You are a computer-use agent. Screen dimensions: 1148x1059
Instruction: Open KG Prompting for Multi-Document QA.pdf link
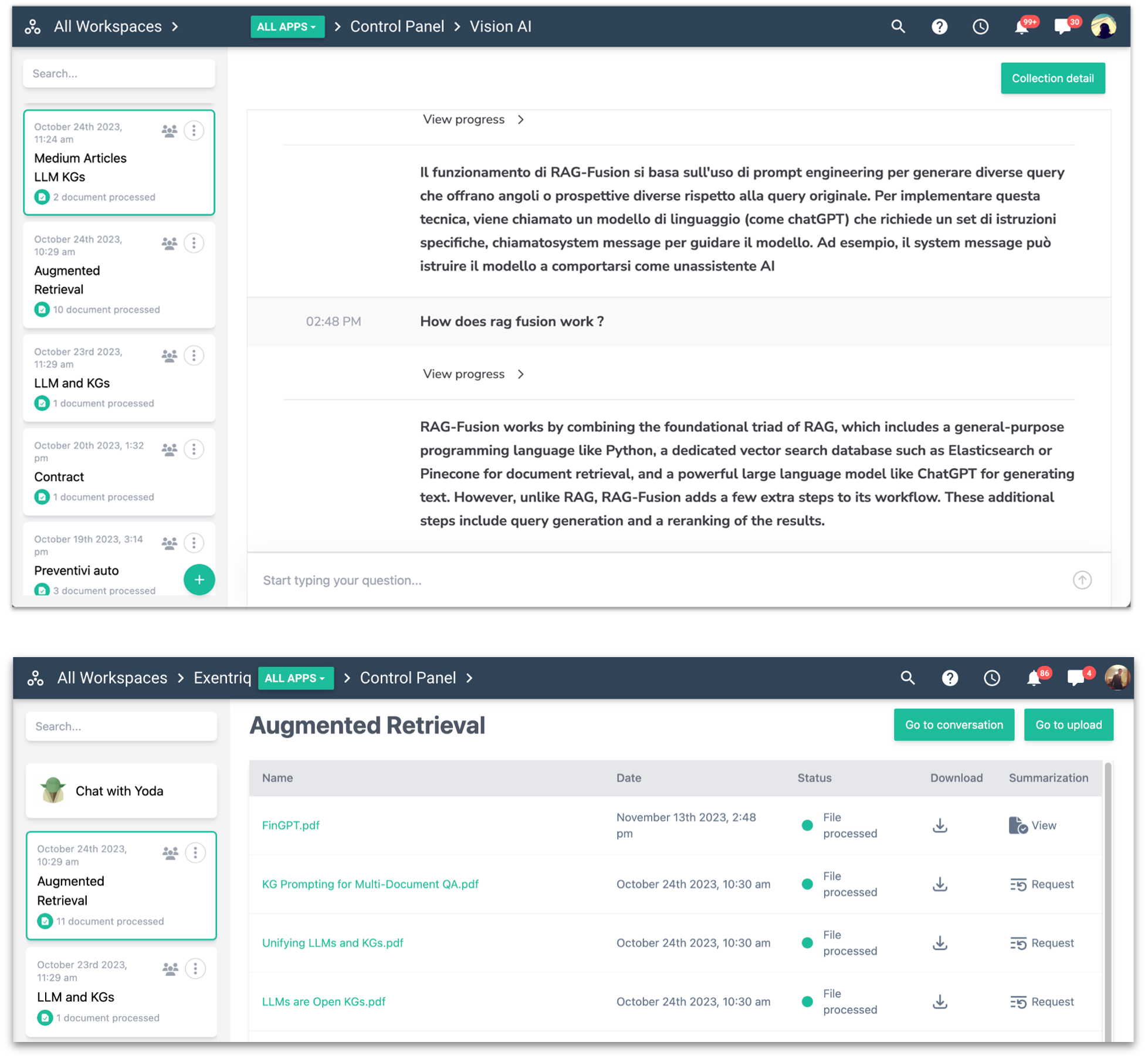[370, 884]
